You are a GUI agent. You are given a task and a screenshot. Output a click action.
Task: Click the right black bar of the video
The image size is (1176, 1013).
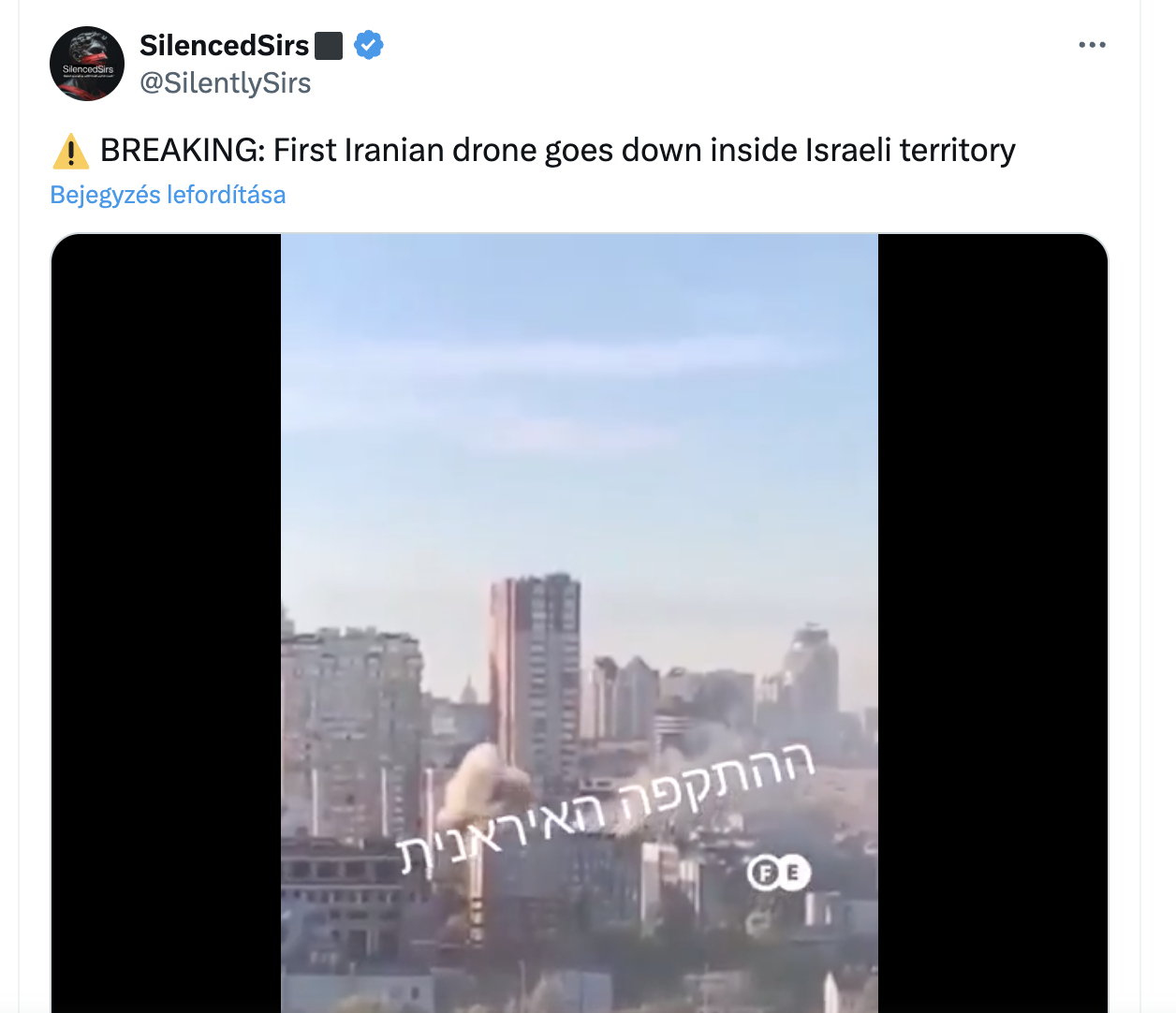992,623
